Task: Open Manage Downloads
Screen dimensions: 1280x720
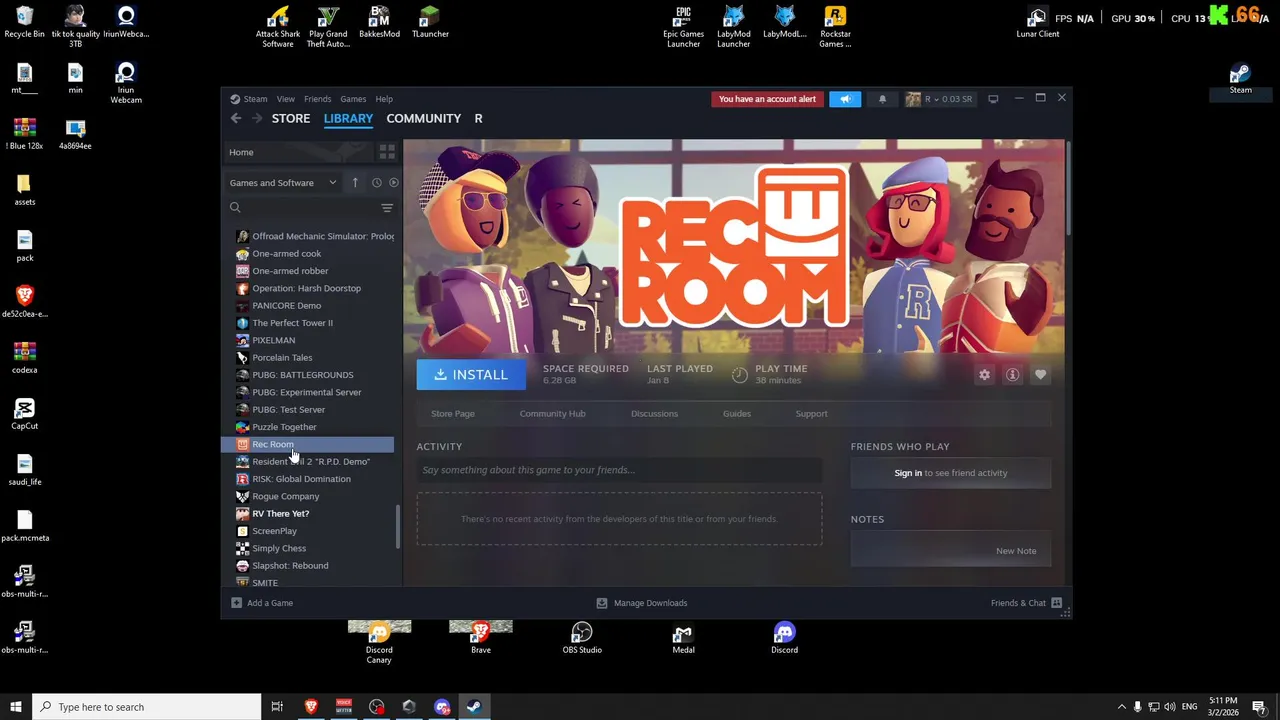Action: pos(642,603)
